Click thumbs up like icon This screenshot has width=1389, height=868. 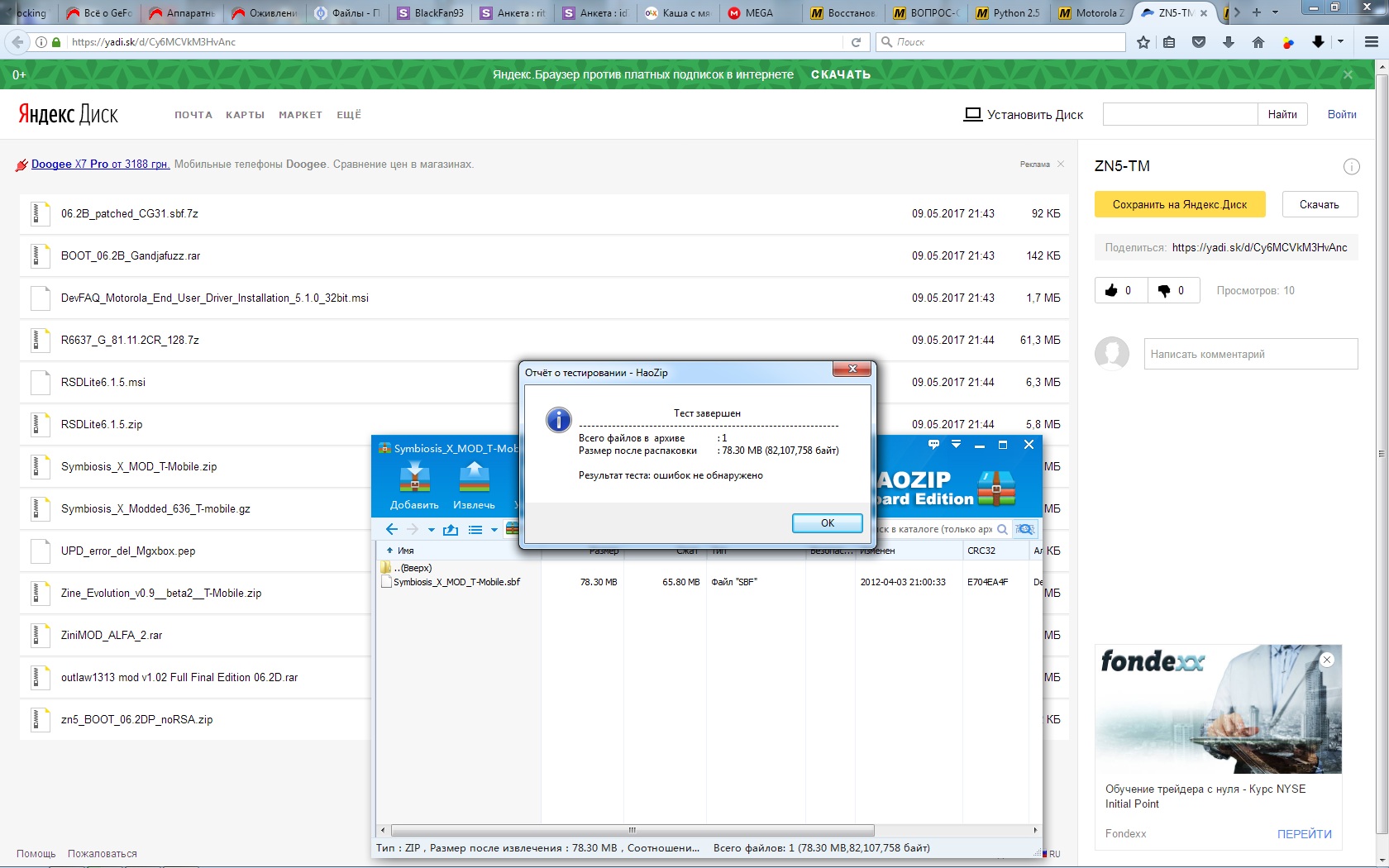(x=1111, y=290)
